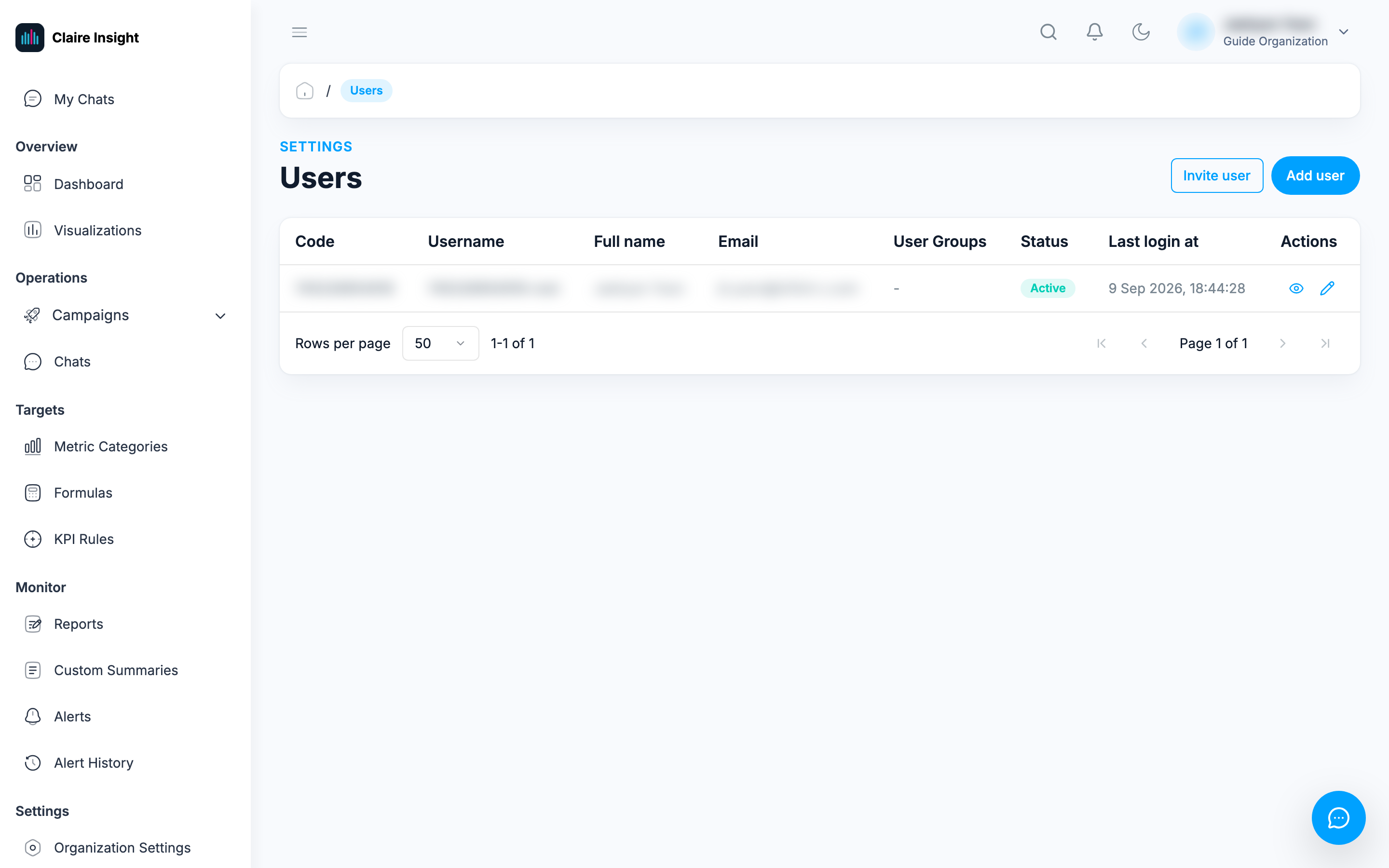Image resolution: width=1389 pixels, height=868 pixels.
Task: Click the My Chats speech bubble icon
Action: click(33, 99)
